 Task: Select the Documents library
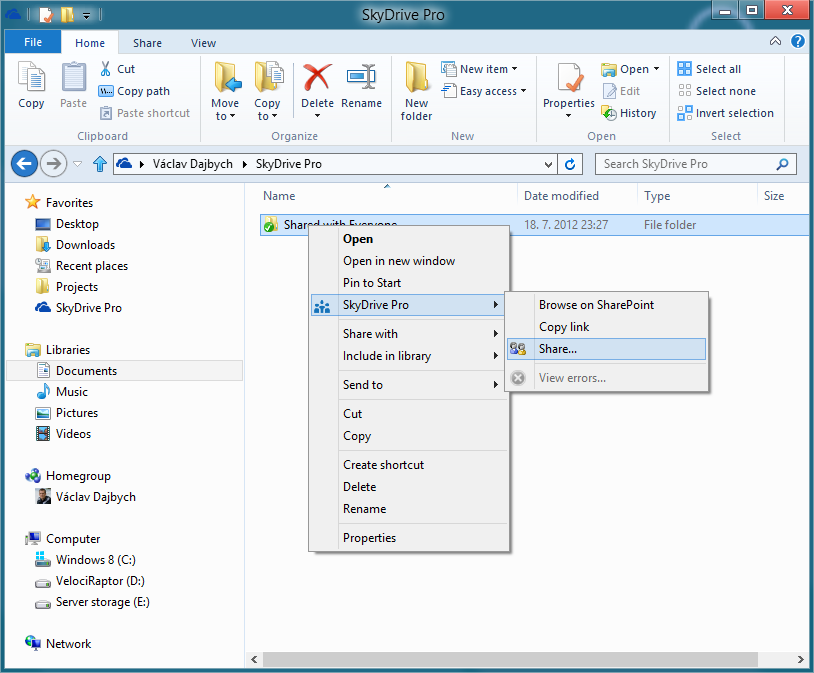[x=125, y=371]
